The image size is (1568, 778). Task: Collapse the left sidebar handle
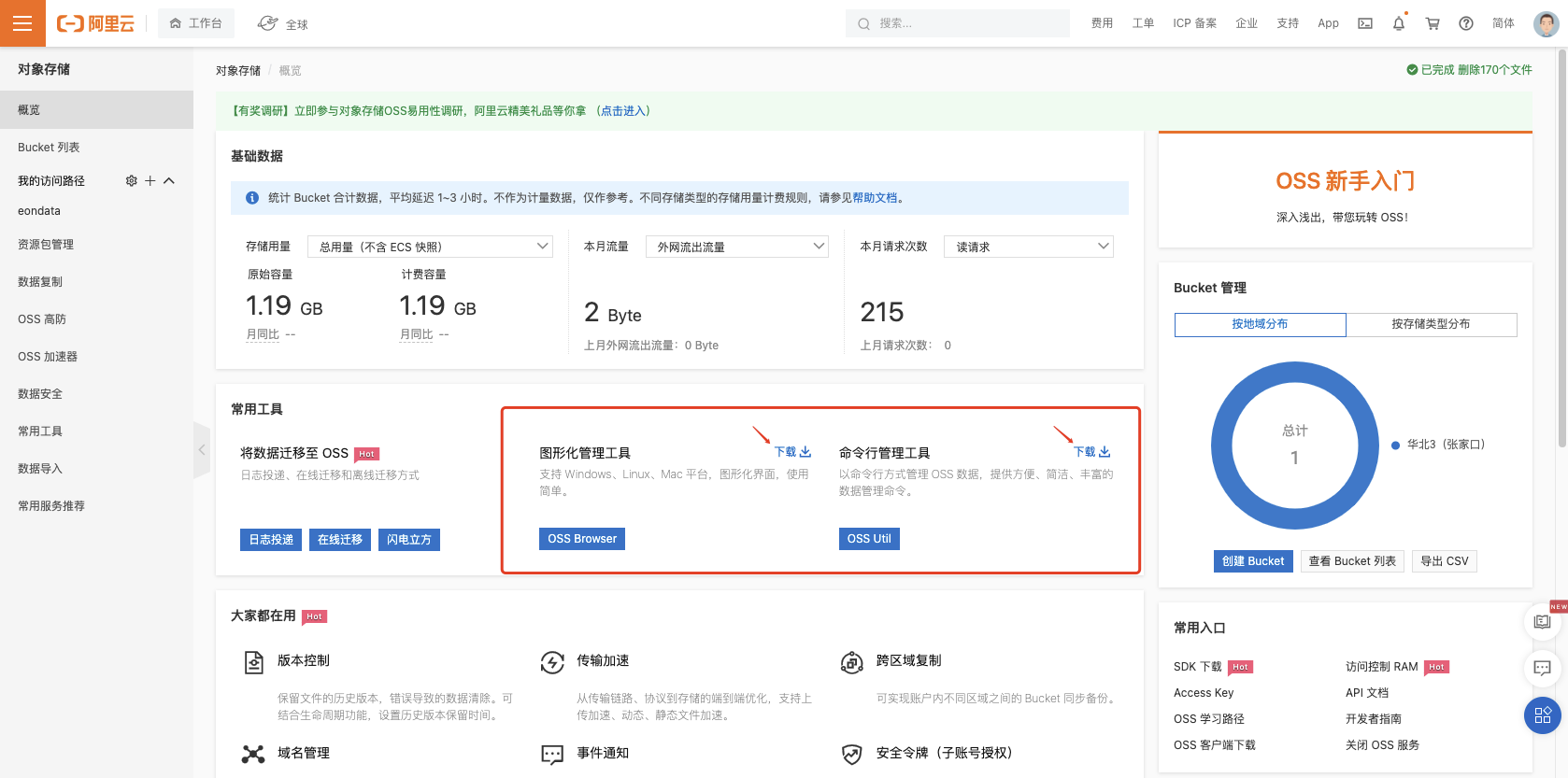[x=202, y=450]
